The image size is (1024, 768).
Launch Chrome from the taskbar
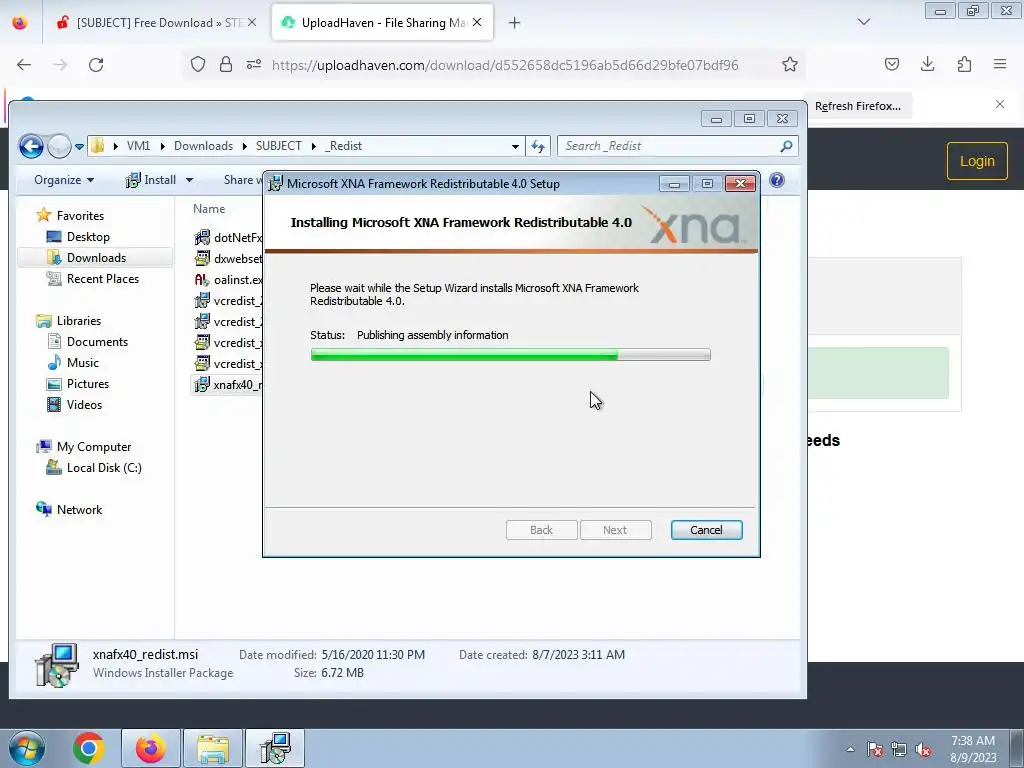[x=89, y=748]
